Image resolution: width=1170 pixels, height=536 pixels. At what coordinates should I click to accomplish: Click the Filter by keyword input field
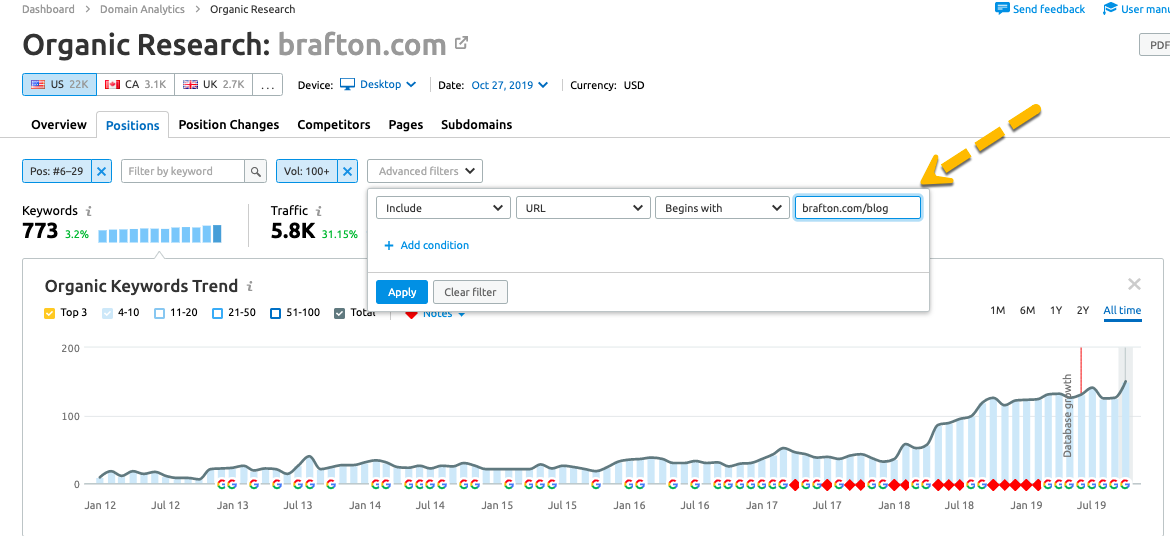click(x=183, y=171)
